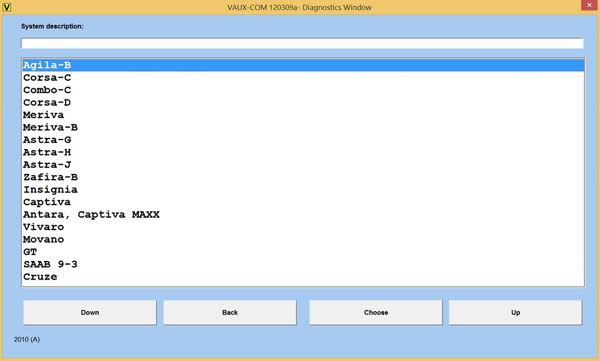This screenshot has height=361, width=600.
Task: Select Astra-J in the list
Action: (x=303, y=165)
